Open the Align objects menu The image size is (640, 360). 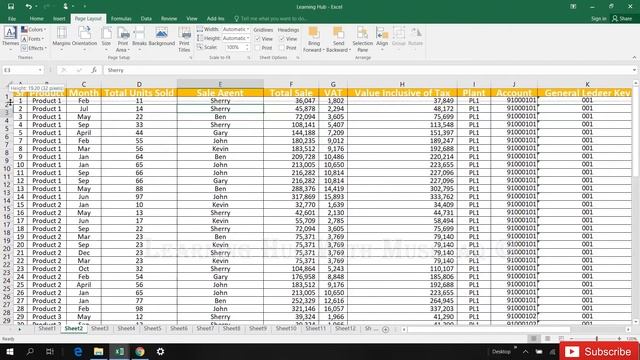(382, 37)
